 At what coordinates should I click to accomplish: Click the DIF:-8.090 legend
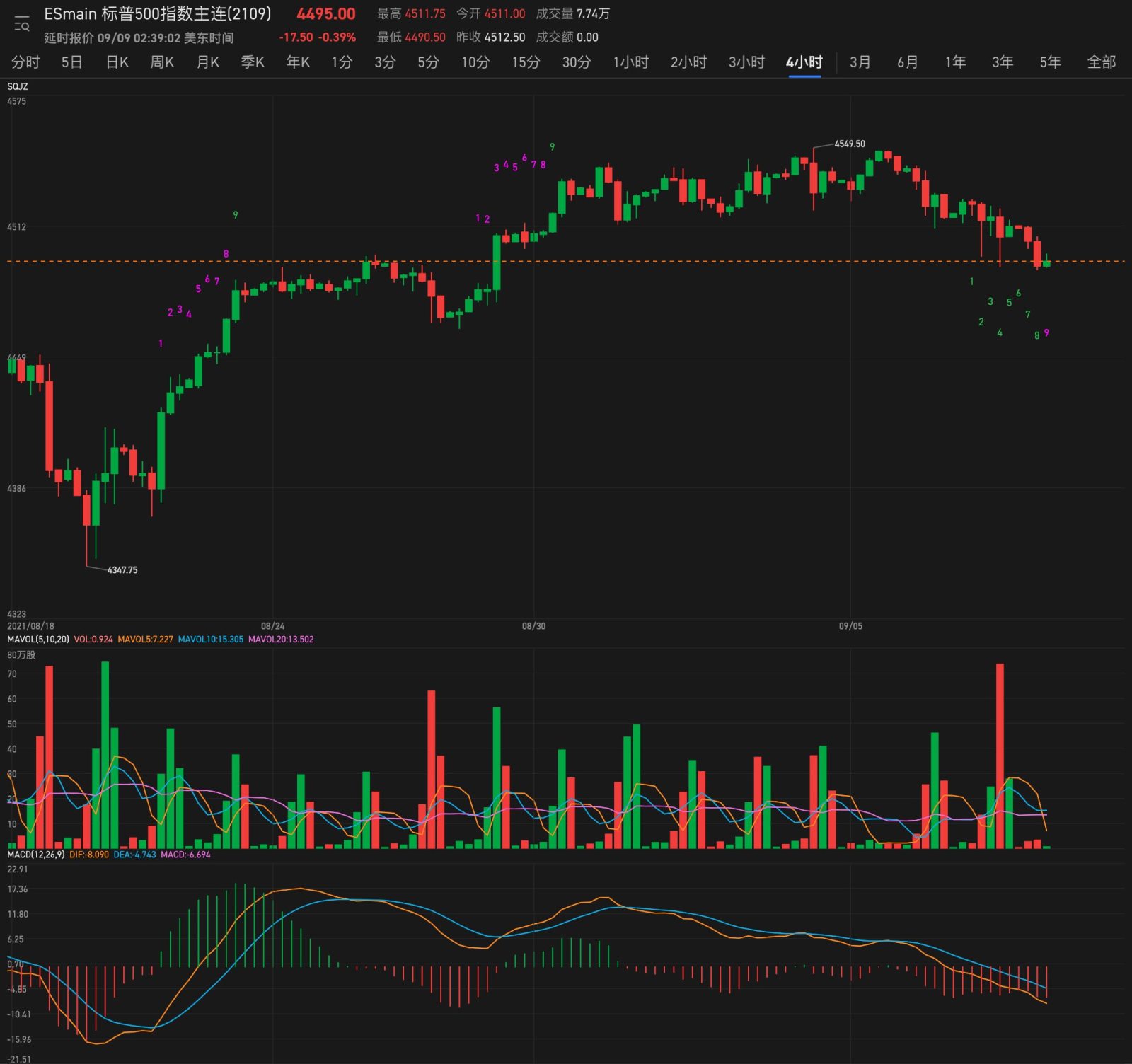tap(89, 855)
